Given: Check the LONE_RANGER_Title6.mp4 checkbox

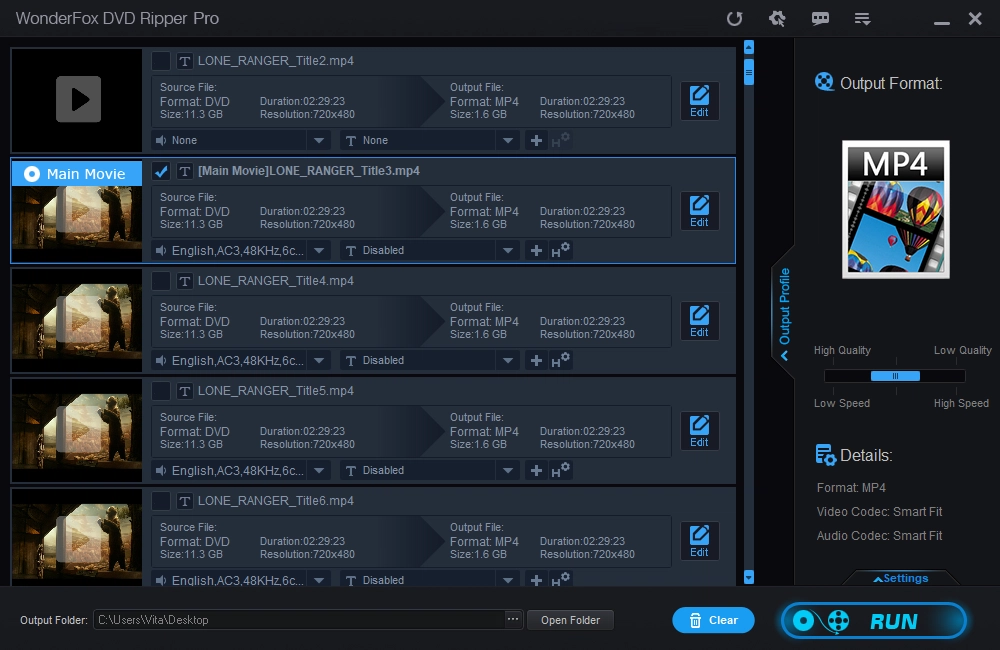Looking at the screenshot, I should point(161,501).
